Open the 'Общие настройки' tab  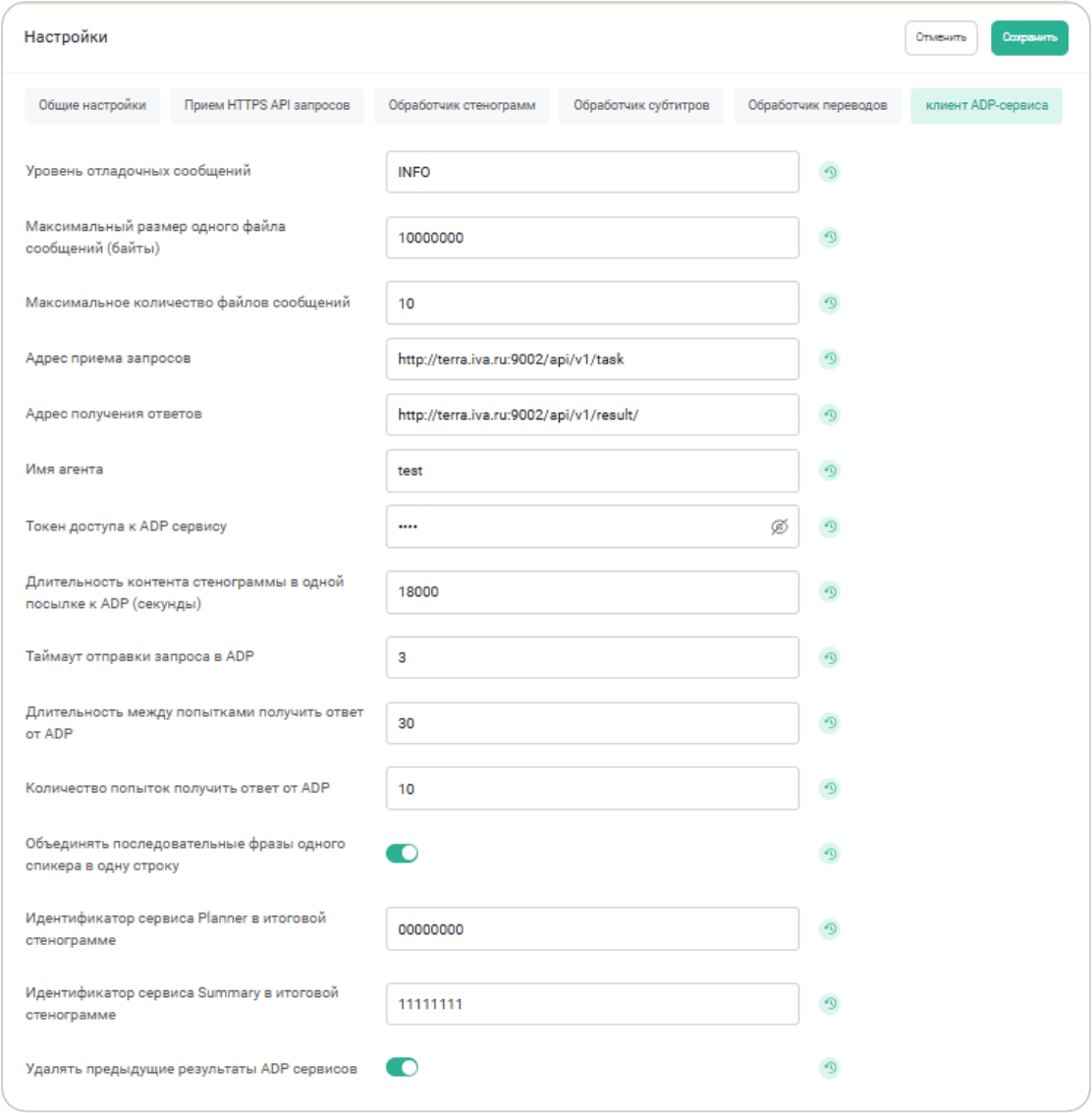[x=92, y=105]
